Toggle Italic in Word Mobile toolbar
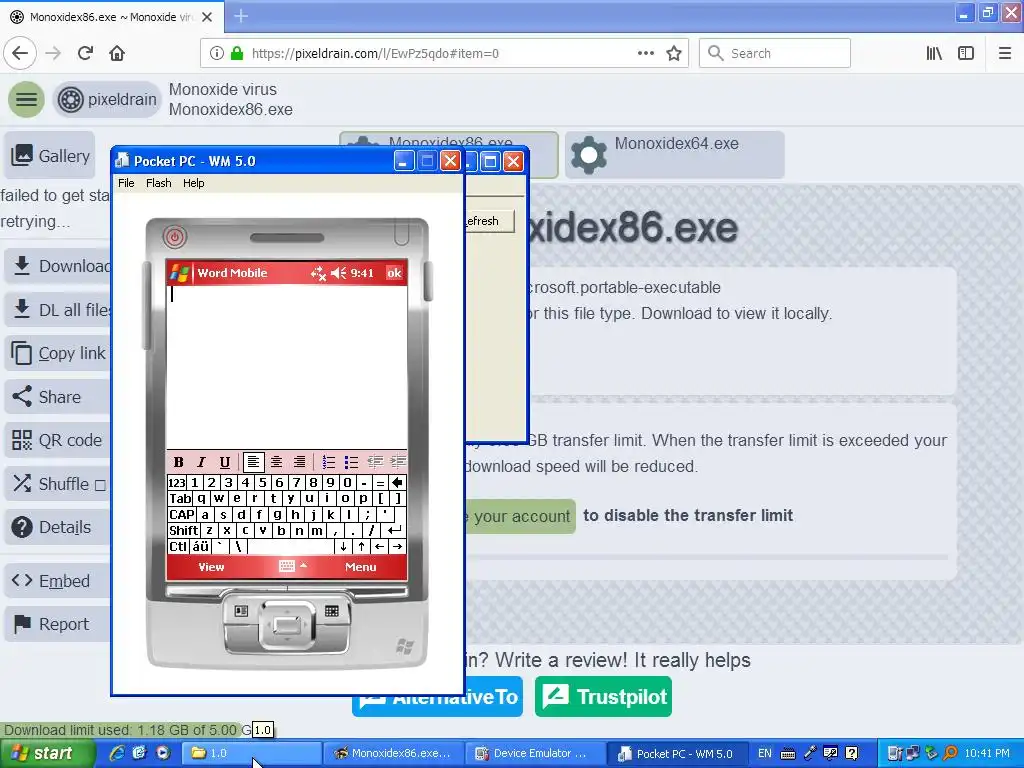 (x=201, y=462)
